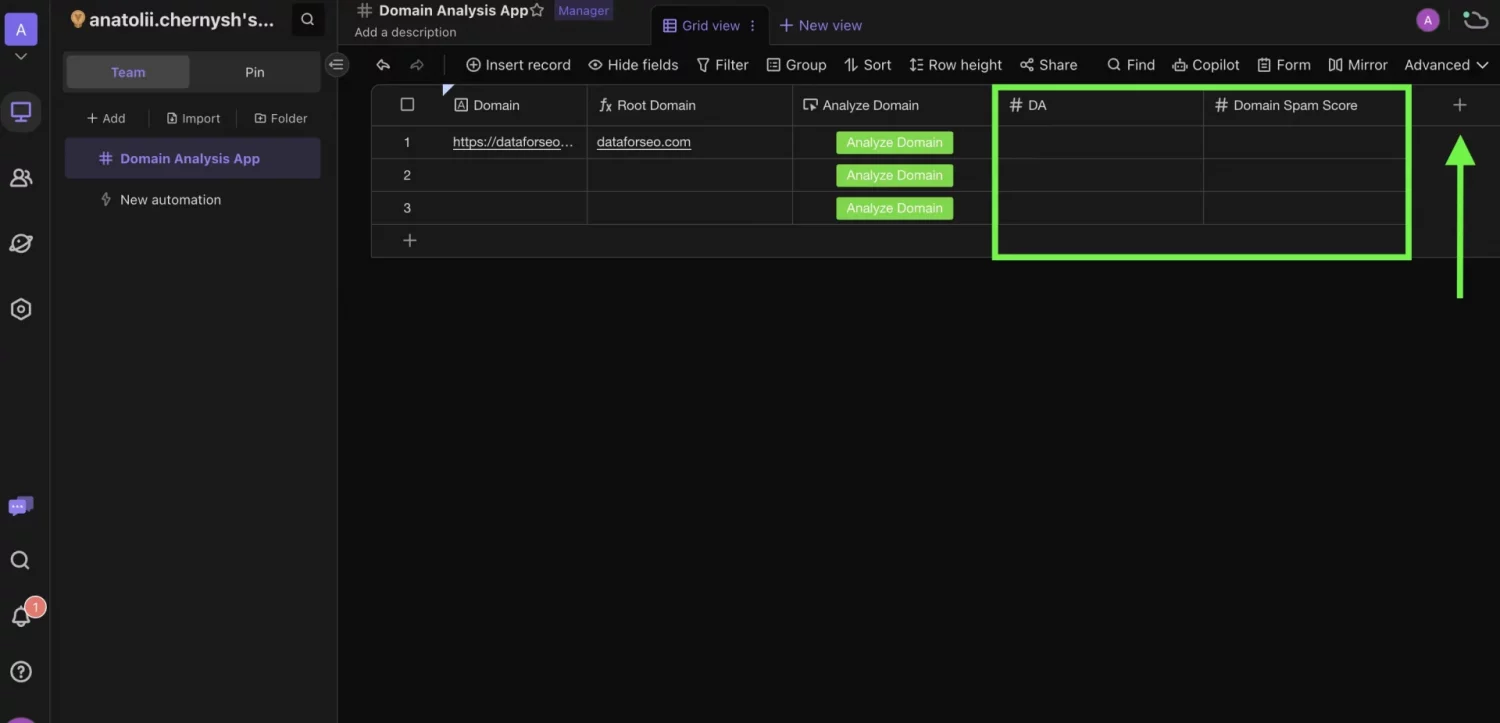Add a new column with plus icon
Screen dimensions: 1500x723
1459,105
